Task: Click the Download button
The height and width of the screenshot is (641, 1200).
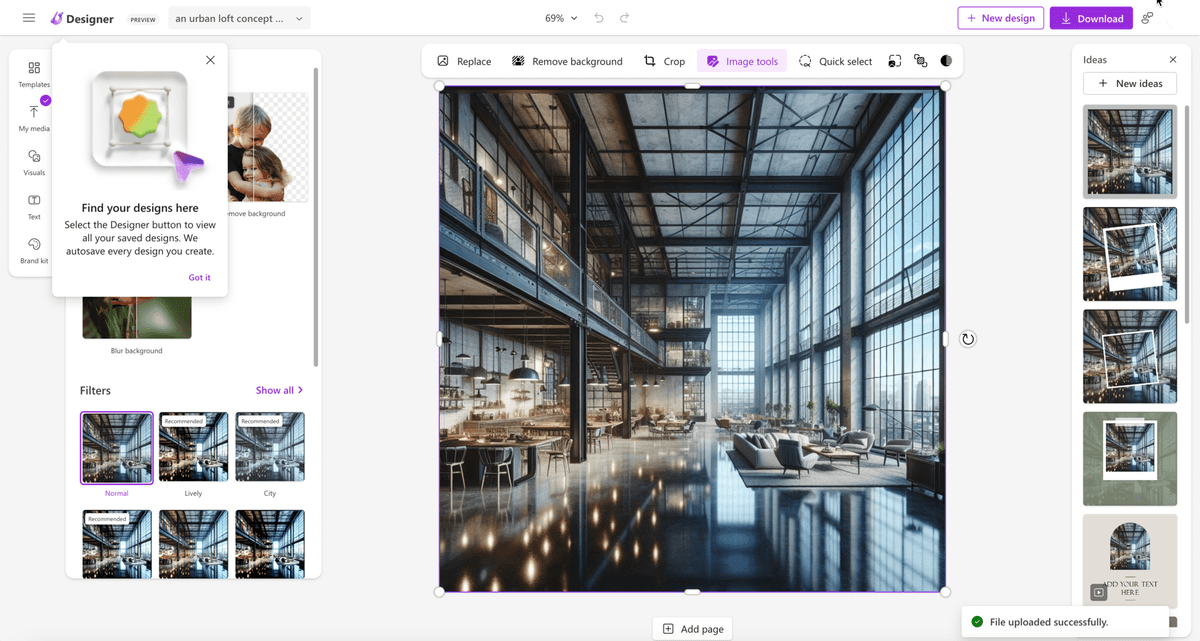Action: 1091,18
